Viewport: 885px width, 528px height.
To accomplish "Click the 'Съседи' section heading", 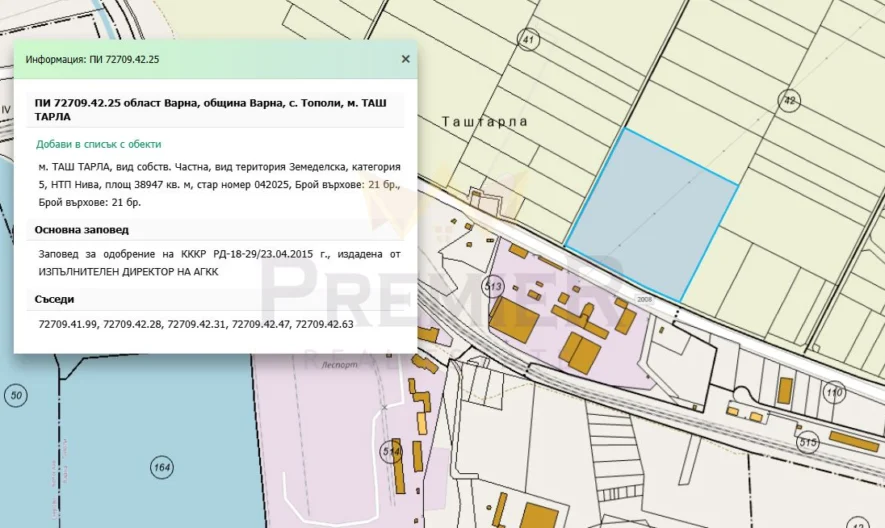I will coord(54,299).
